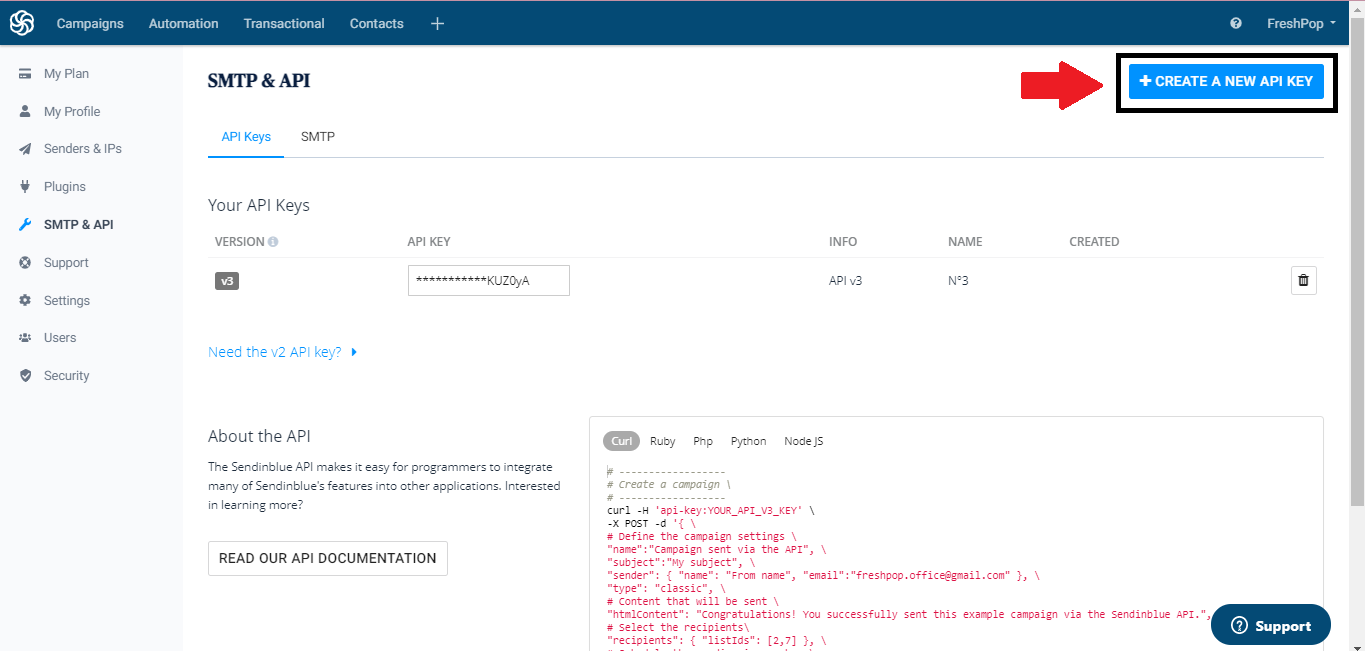
Task: Open the help question mark icon
Action: 1236,23
